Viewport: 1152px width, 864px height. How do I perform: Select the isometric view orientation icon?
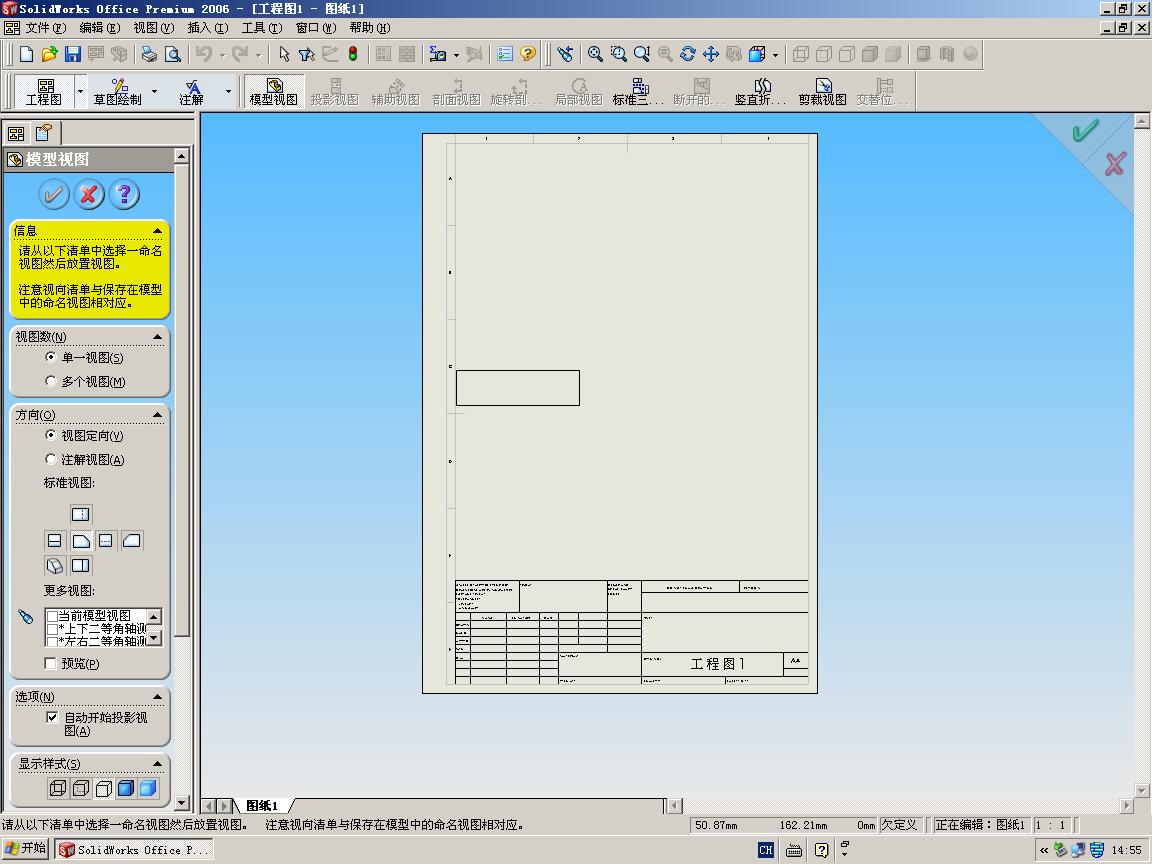(54, 566)
